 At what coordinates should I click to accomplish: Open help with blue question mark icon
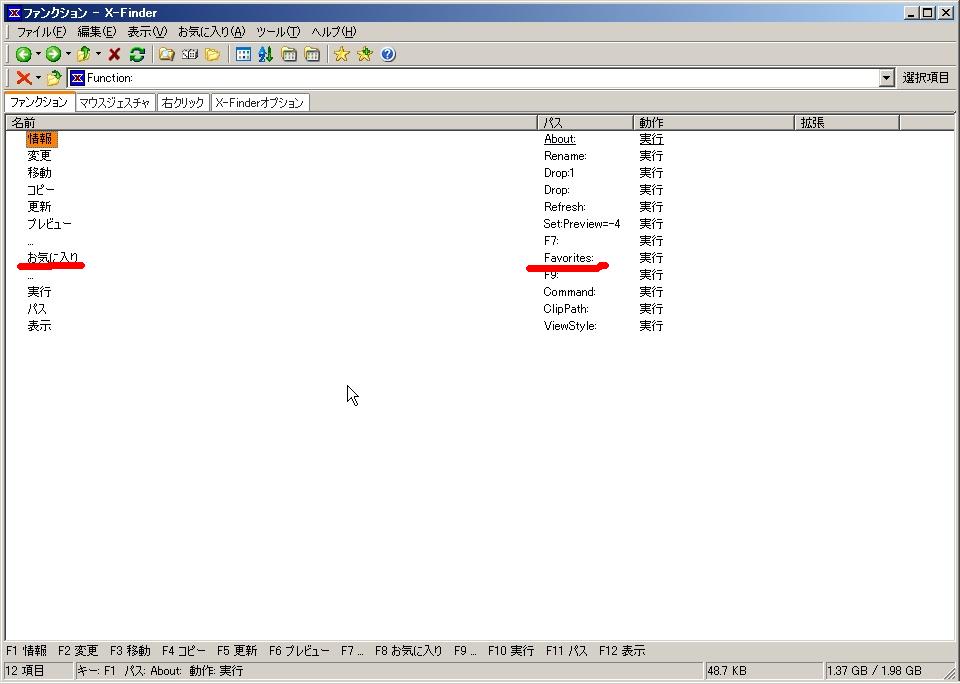click(x=388, y=54)
